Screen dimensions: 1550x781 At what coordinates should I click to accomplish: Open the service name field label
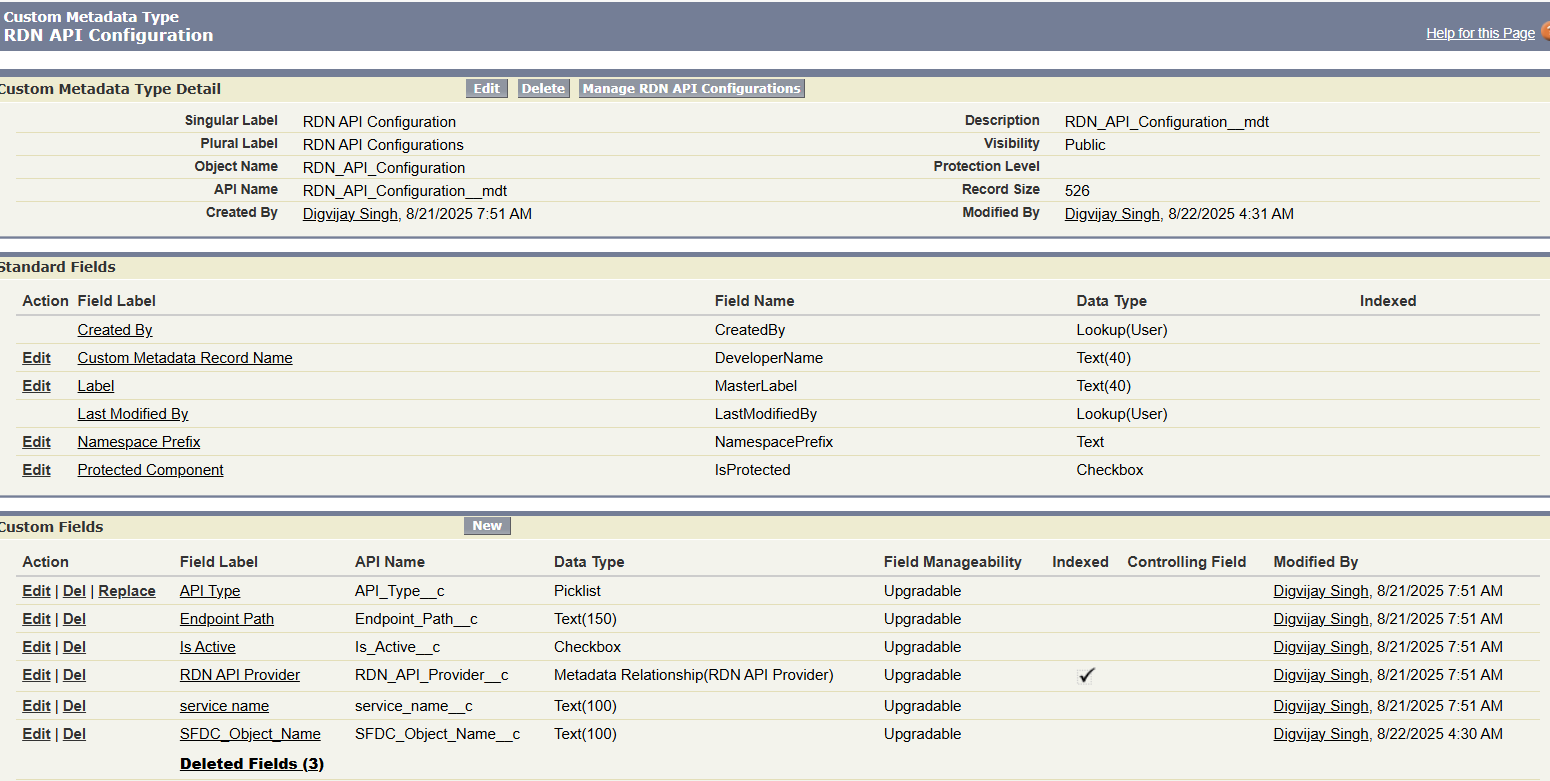(224, 706)
